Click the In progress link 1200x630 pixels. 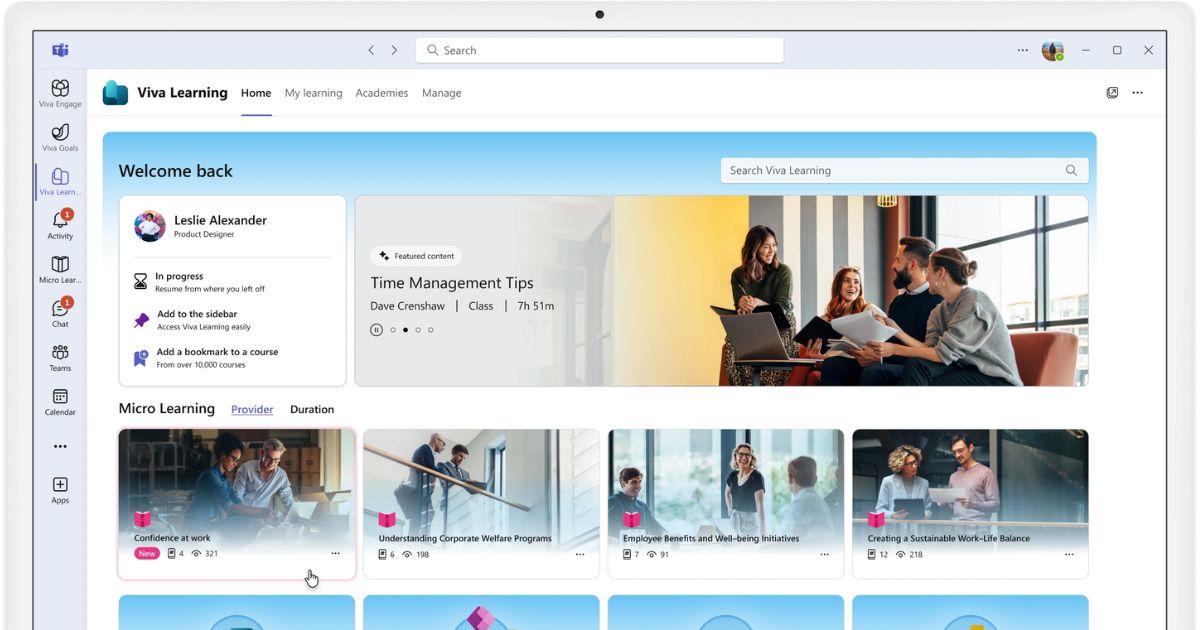pos(179,277)
